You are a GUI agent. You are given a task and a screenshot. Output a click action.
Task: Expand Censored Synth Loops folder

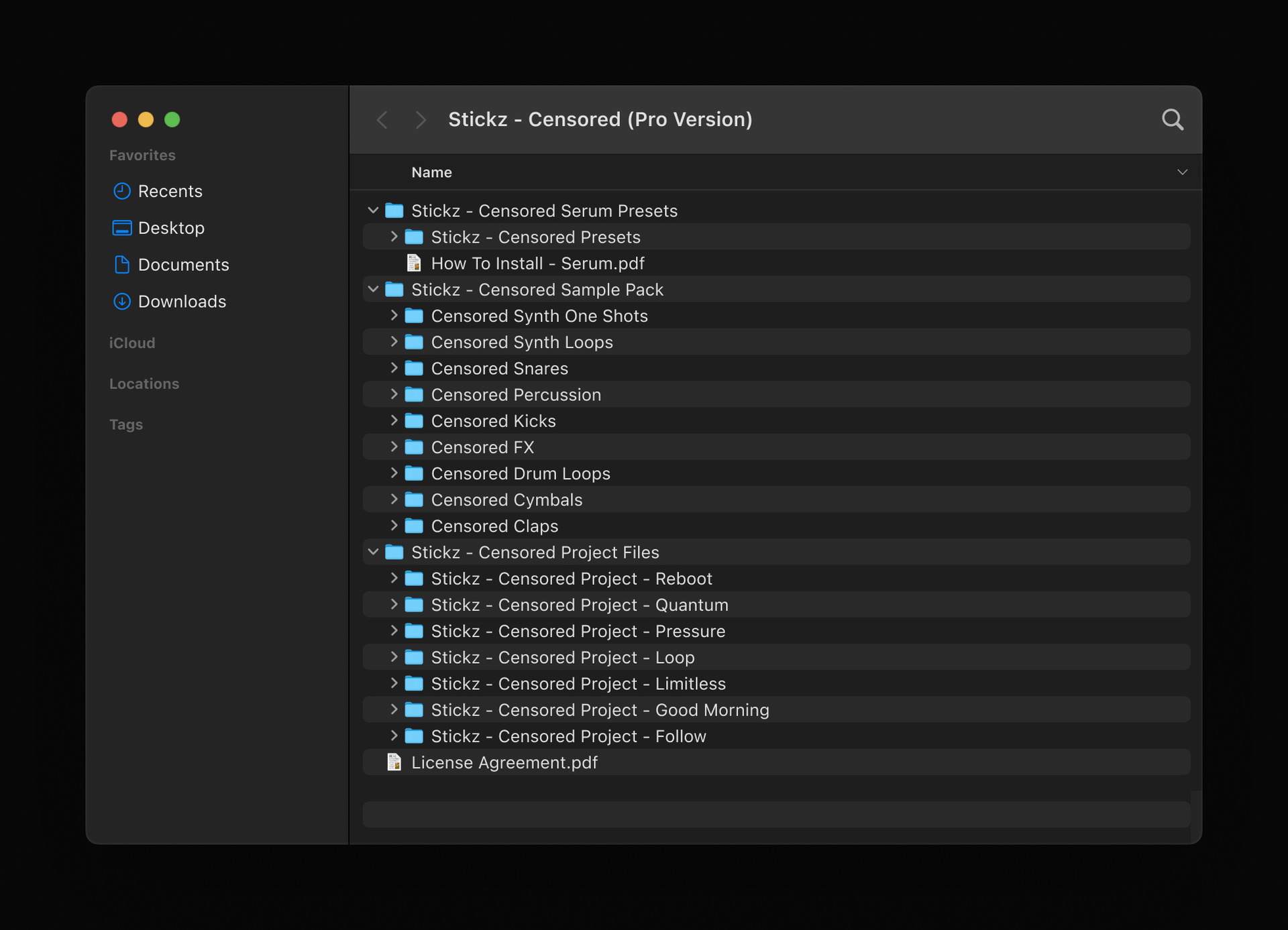[x=394, y=342]
